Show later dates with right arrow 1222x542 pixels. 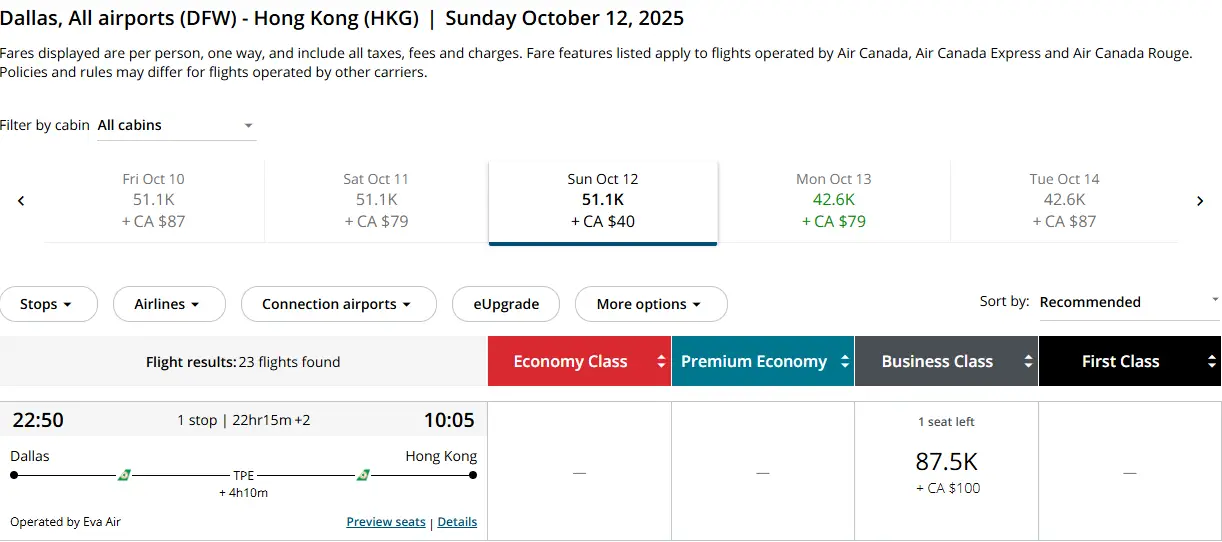(1200, 201)
